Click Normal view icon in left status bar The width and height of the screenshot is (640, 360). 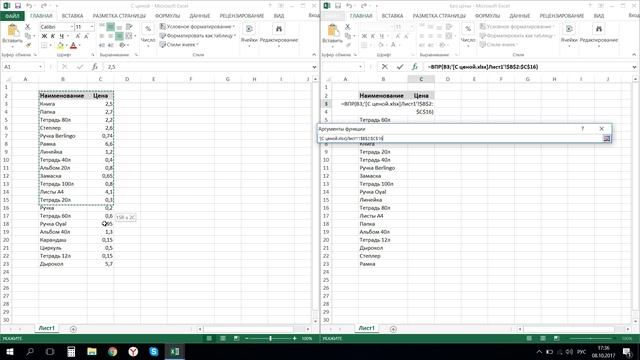(209, 338)
